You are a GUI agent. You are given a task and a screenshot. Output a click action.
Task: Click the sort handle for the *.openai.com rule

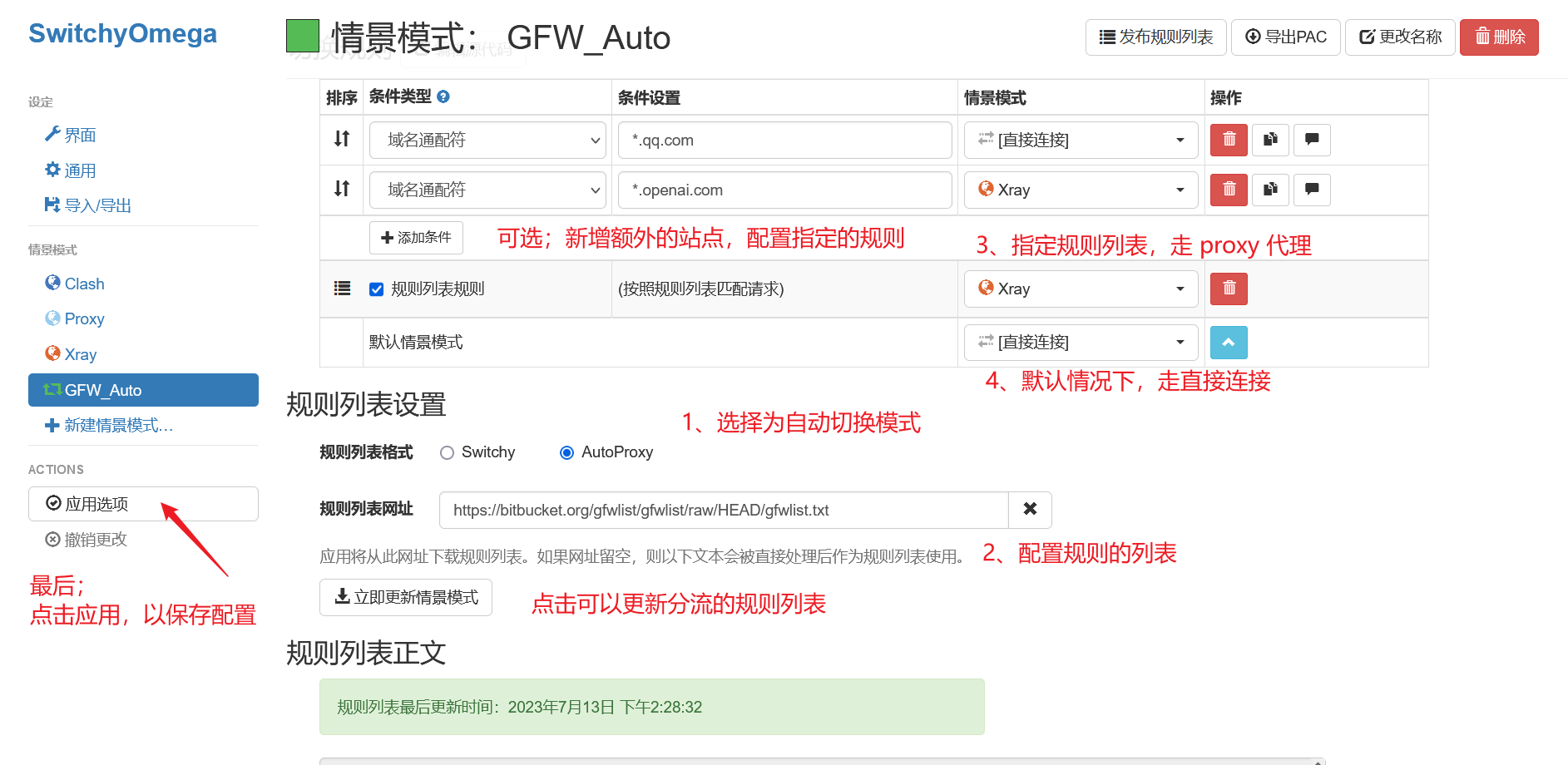click(x=341, y=190)
